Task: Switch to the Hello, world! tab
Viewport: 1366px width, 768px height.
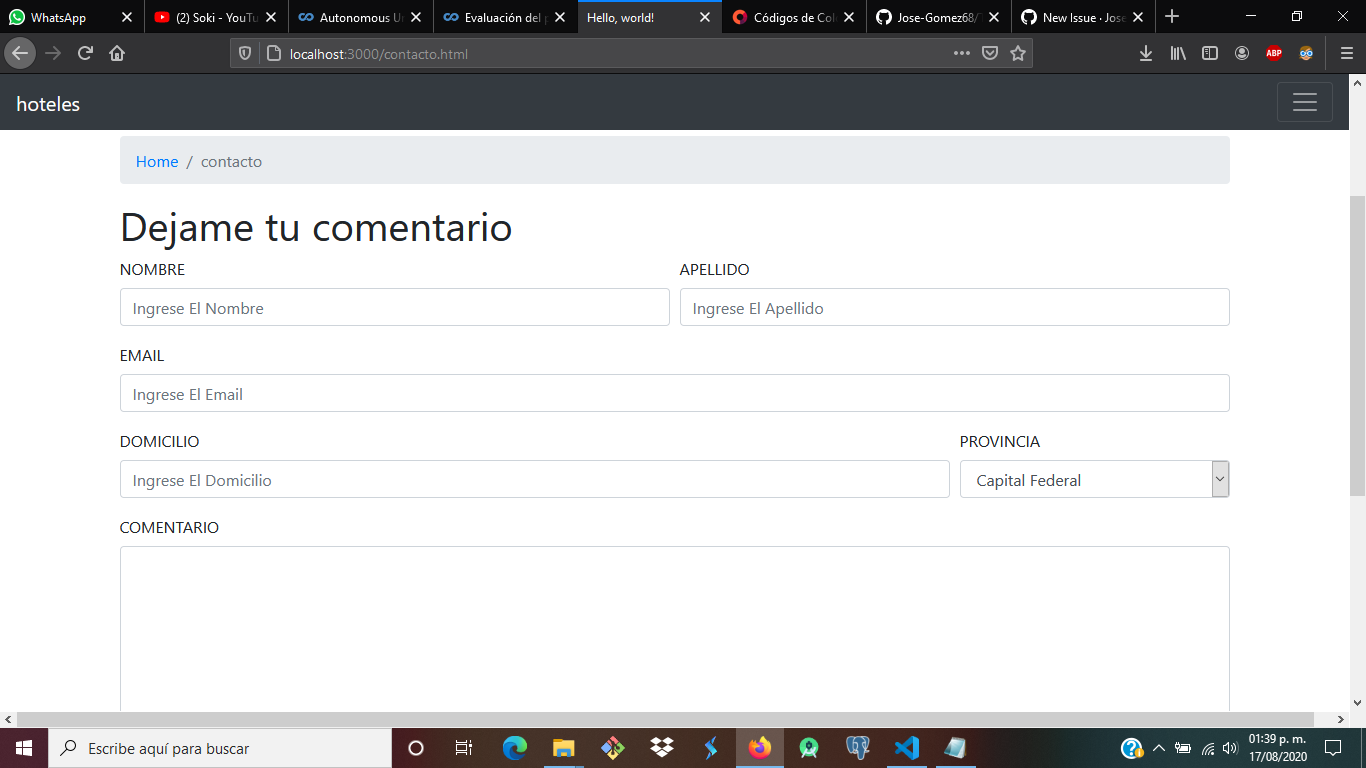Action: pyautogui.click(x=620, y=16)
